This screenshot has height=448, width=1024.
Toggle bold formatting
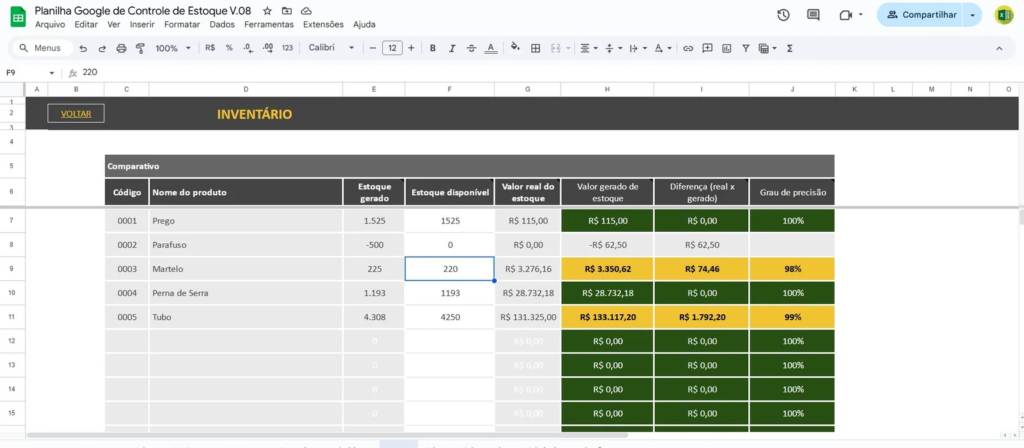point(432,48)
